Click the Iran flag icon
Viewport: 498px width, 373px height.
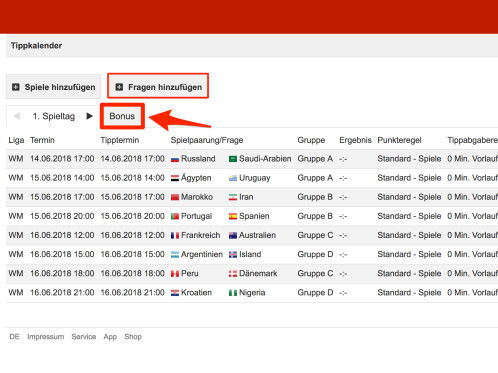[x=233, y=197]
